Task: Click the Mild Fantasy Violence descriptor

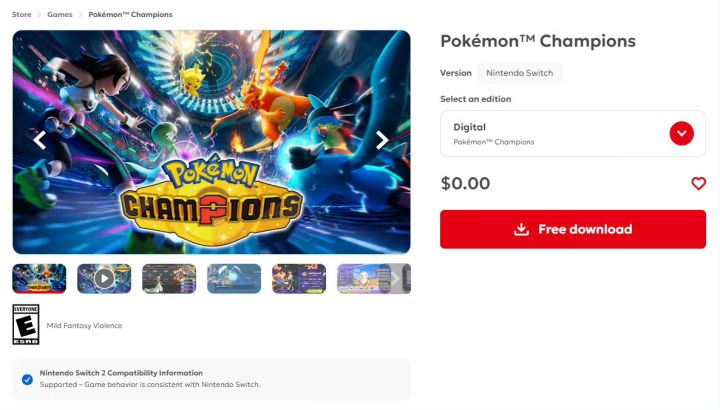Action: [84, 326]
